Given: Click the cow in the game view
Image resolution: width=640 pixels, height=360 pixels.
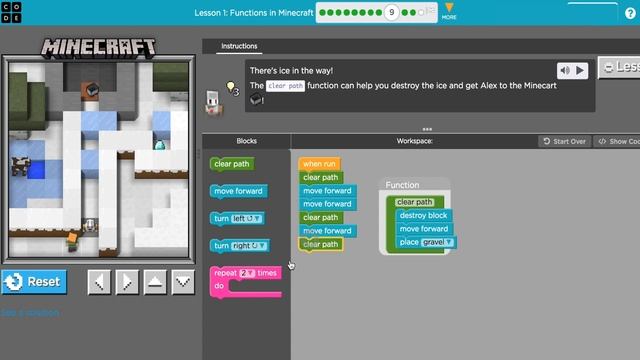Looking at the screenshot, I should 20,166.
